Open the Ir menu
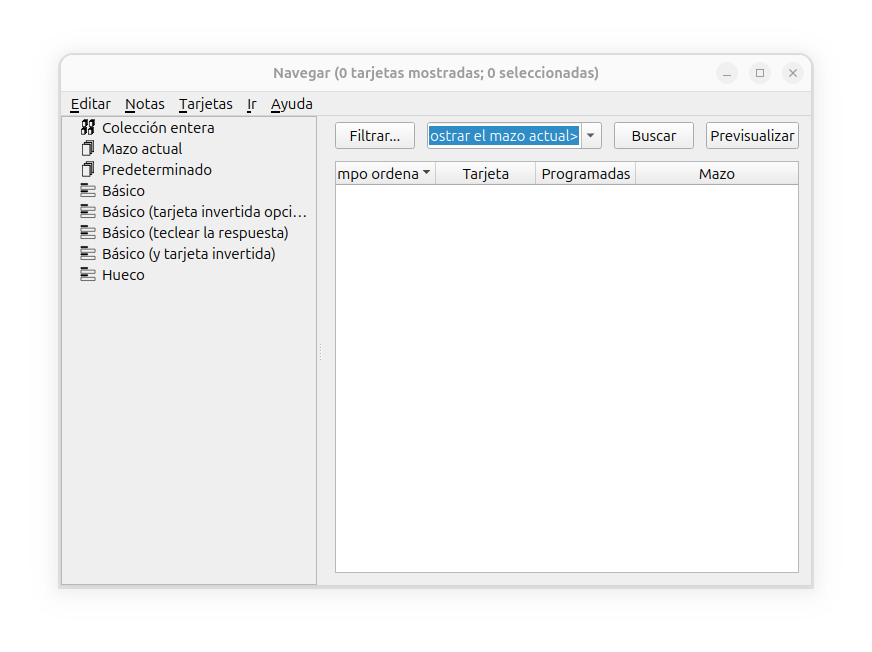 (252, 104)
